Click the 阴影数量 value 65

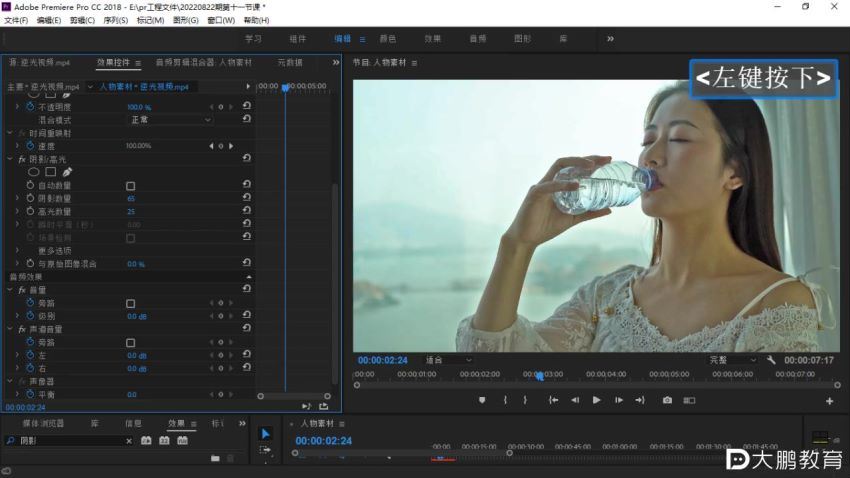point(131,199)
